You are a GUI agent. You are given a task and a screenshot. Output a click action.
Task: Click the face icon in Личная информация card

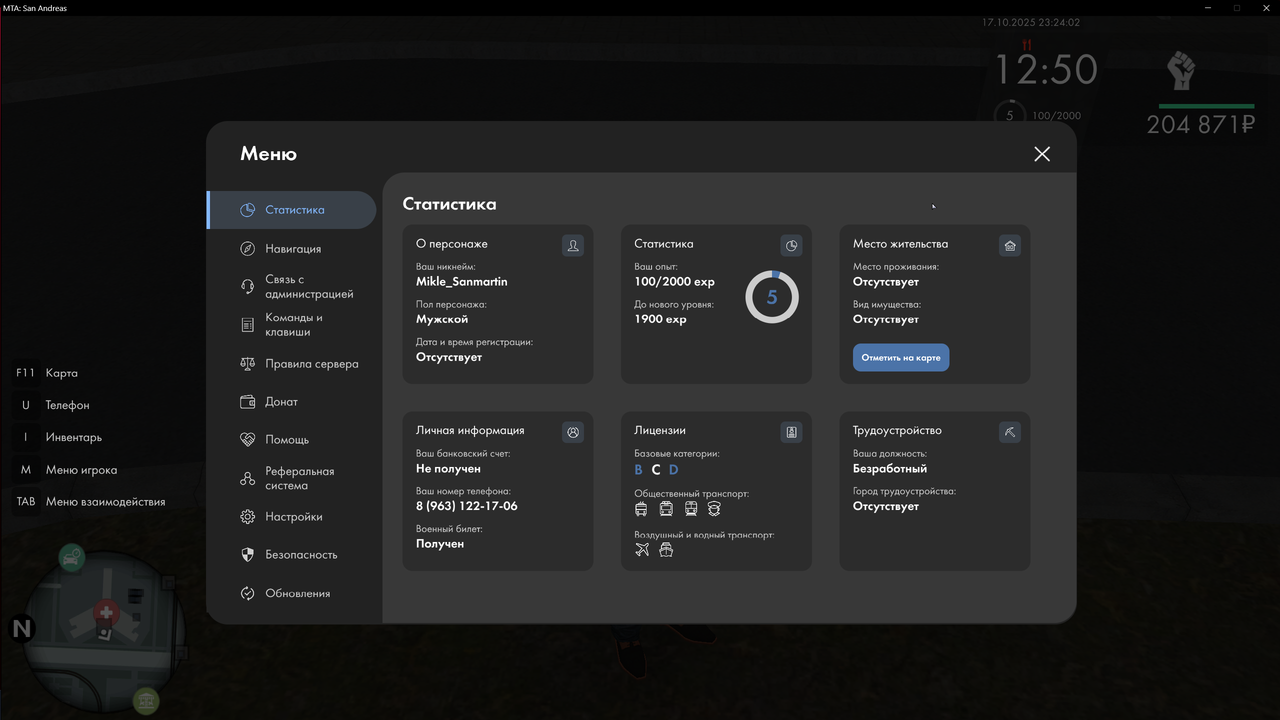(x=573, y=432)
